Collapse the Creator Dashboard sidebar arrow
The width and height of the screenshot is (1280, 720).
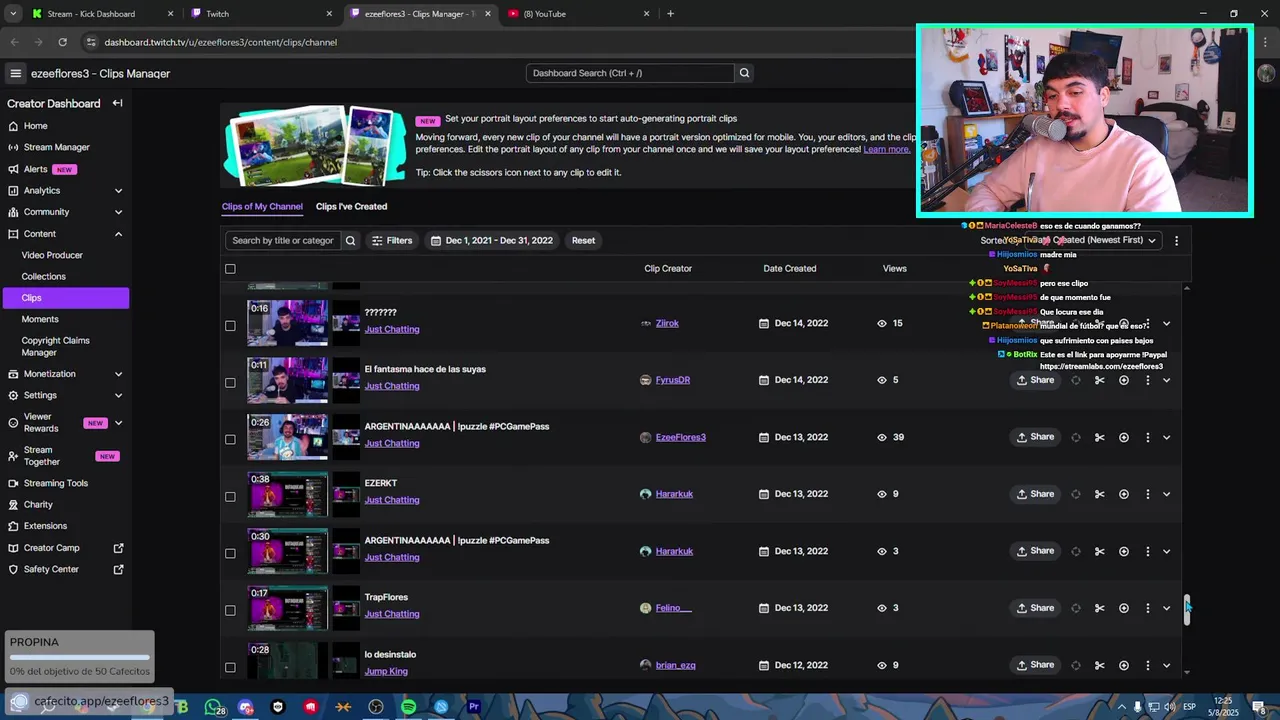tap(117, 103)
